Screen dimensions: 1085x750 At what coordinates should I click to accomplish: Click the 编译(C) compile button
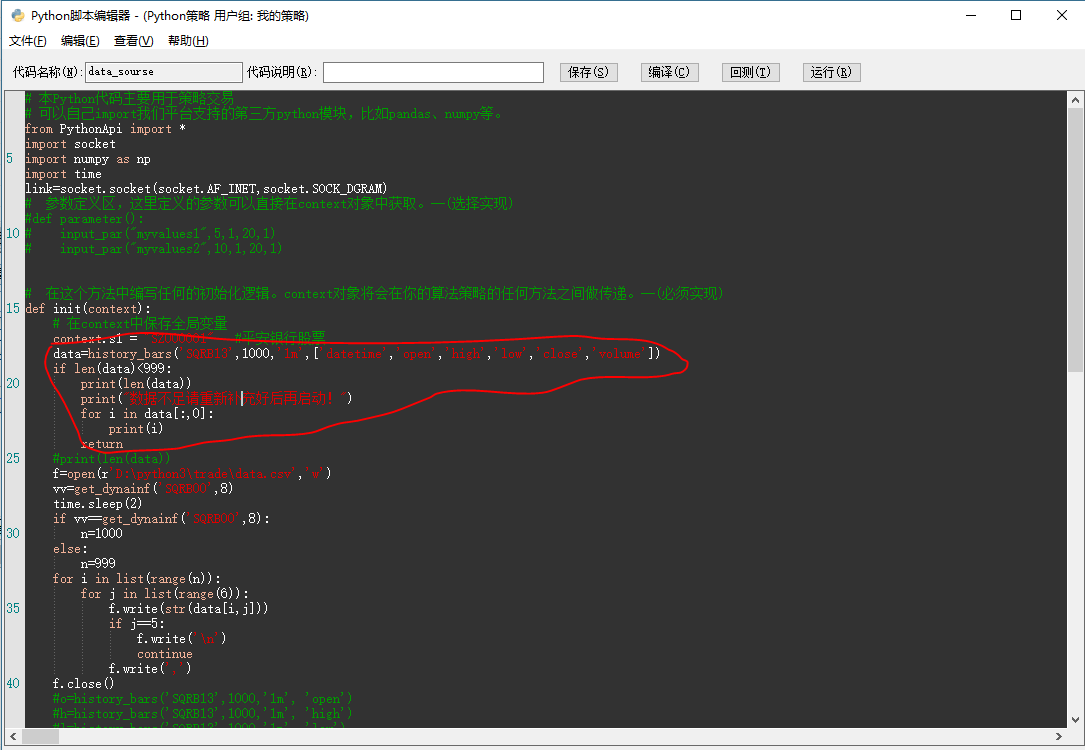pyautogui.click(x=669, y=72)
